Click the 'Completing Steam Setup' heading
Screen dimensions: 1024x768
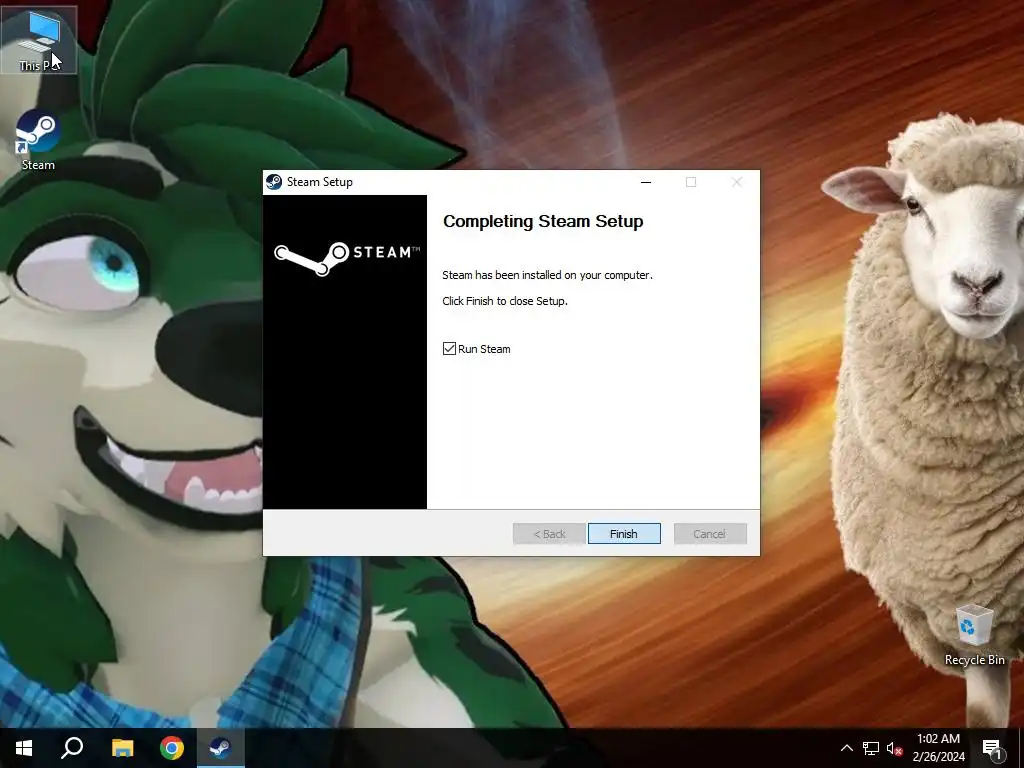(x=543, y=221)
